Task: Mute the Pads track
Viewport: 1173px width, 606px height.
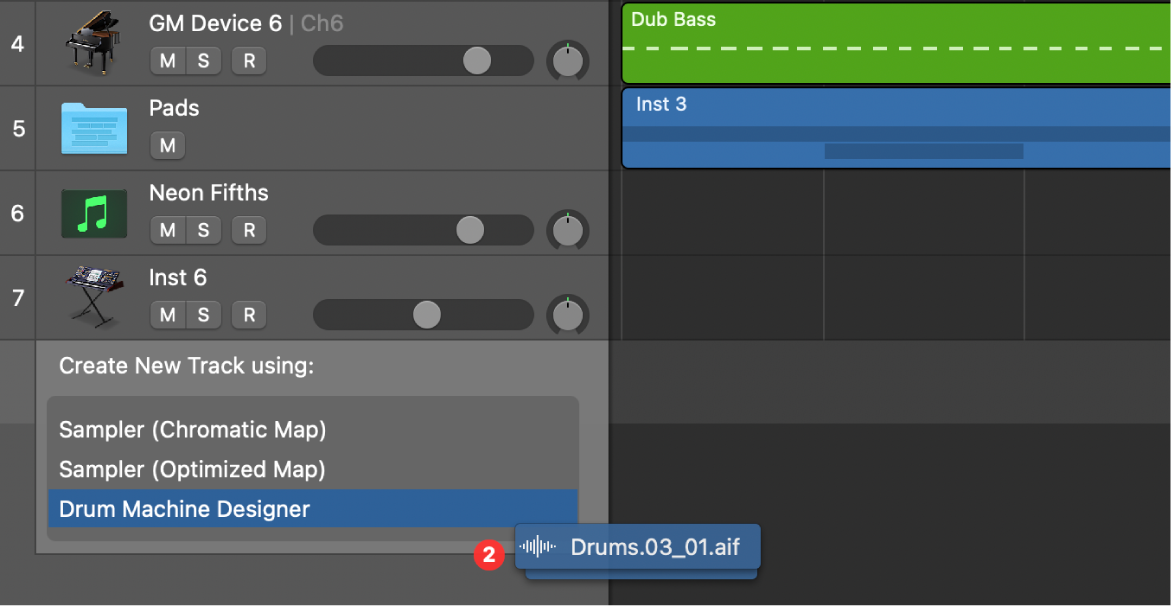Action: point(167,146)
